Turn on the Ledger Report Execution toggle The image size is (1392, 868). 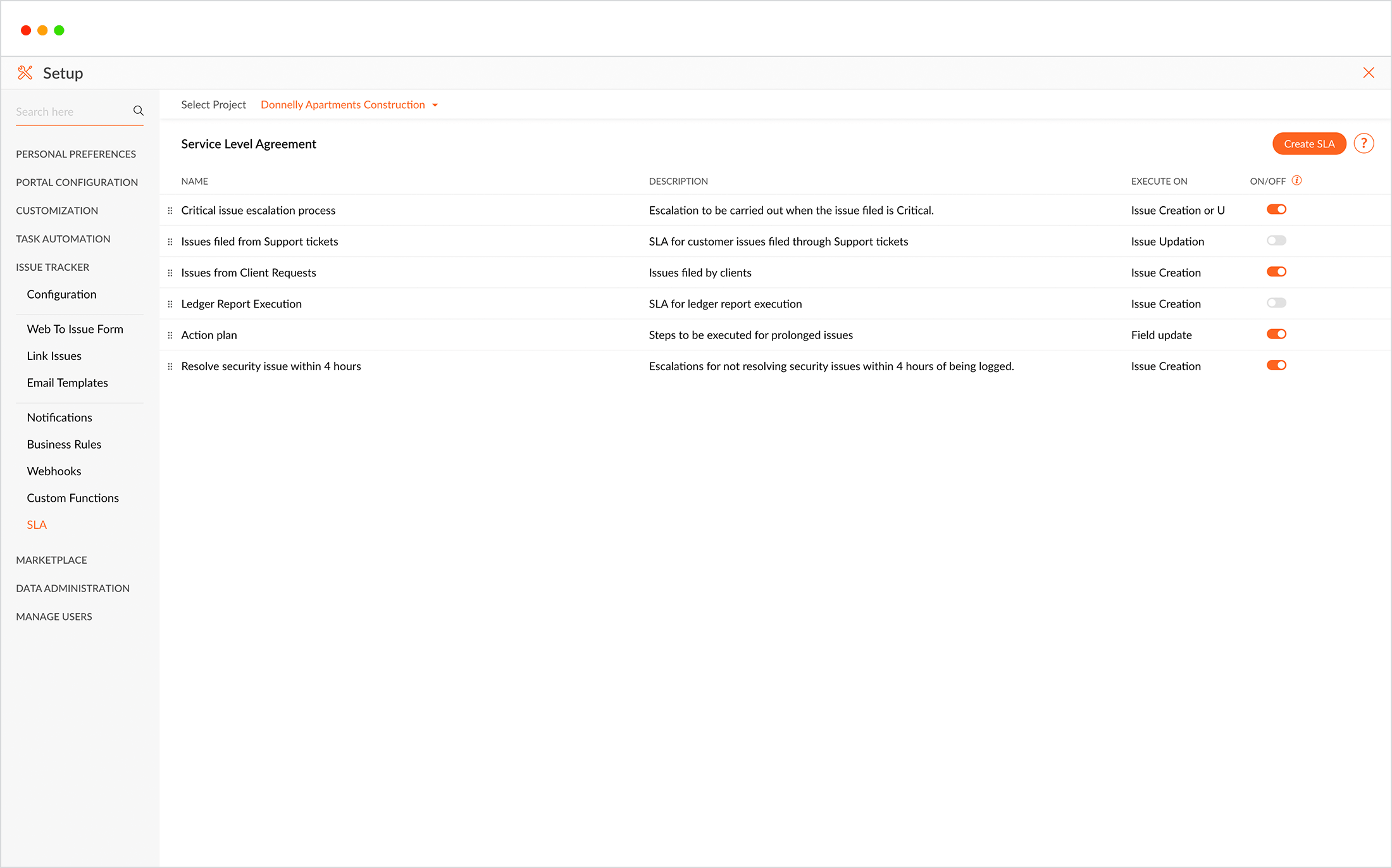tap(1276, 303)
